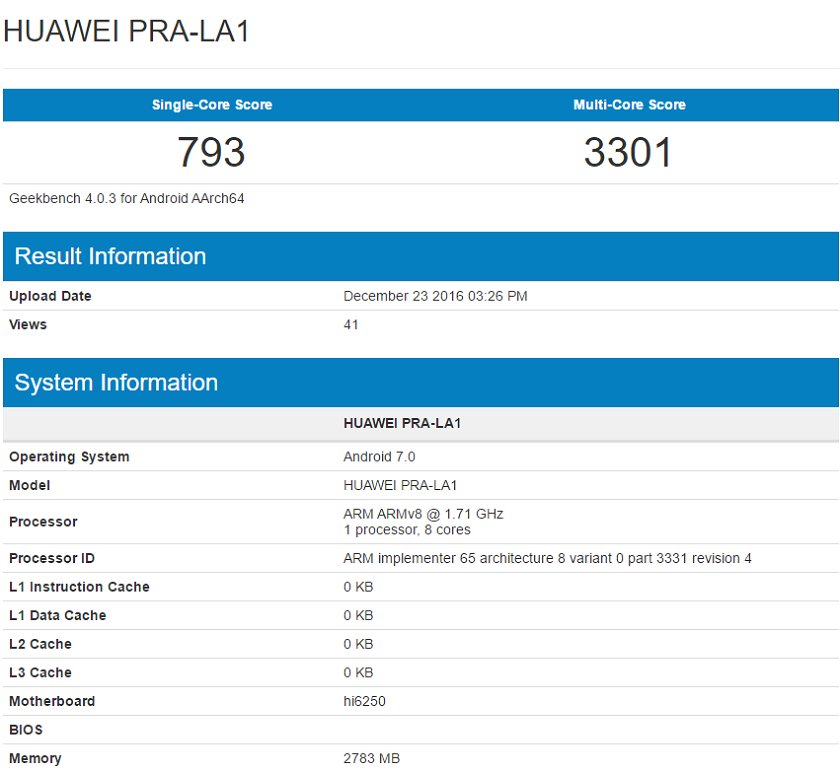
Task: Click the HUAWEI PRA-LA1 table column heading
Action: [402, 423]
